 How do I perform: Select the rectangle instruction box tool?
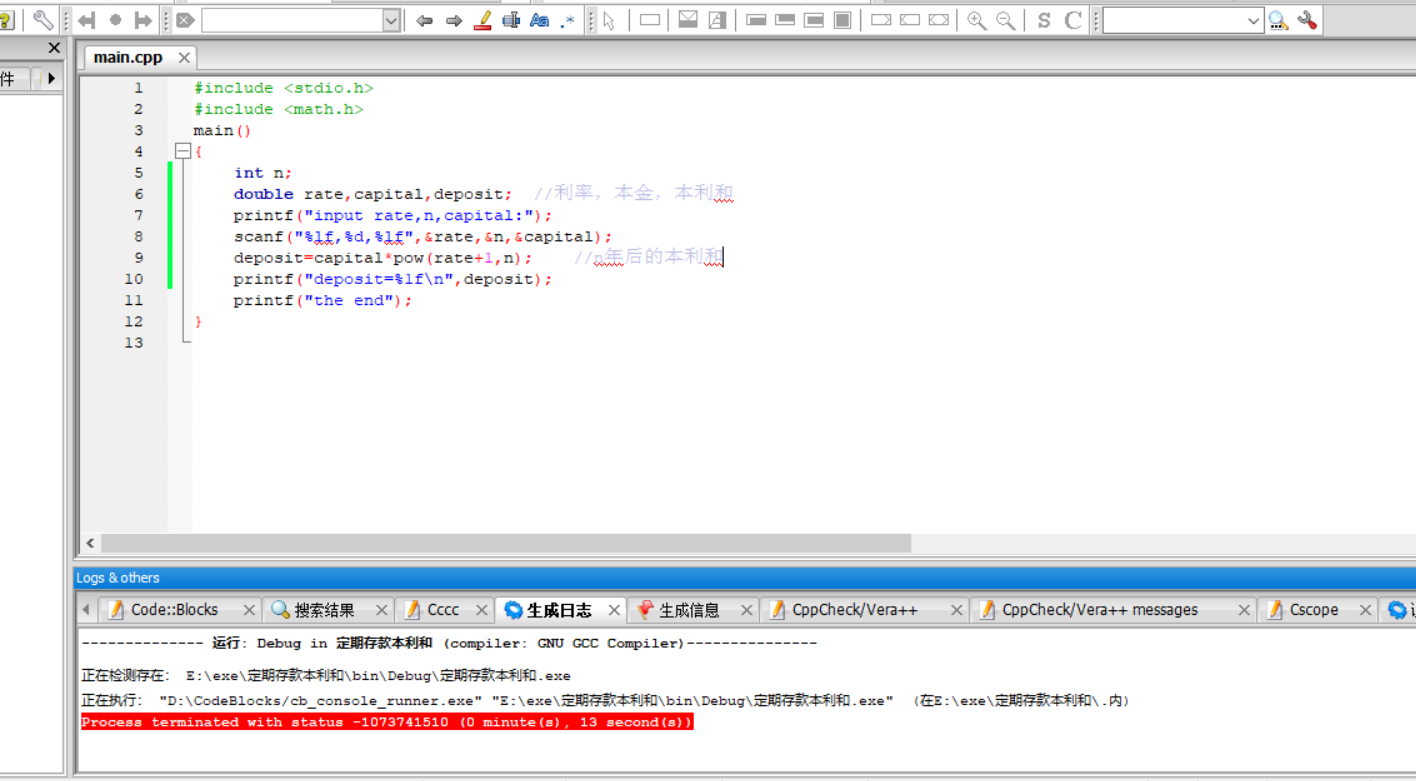tap(650, 20)
